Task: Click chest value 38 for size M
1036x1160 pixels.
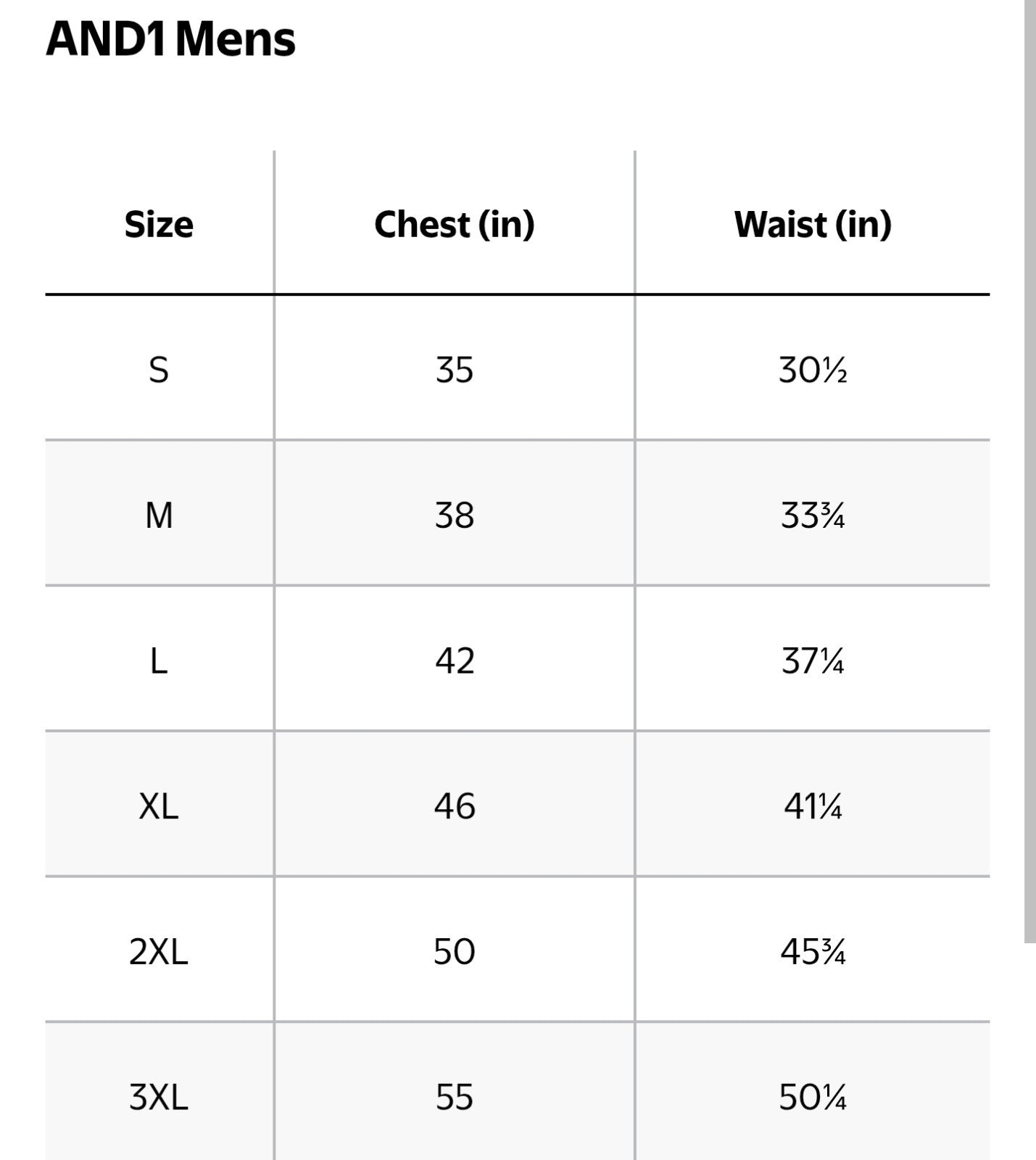Action: pyautogui.click(x=455, y=515)
